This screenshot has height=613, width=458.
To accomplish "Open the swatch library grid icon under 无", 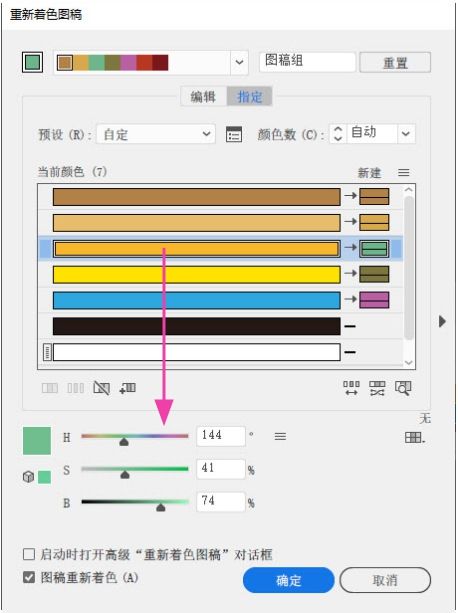I will coord(415,438).
